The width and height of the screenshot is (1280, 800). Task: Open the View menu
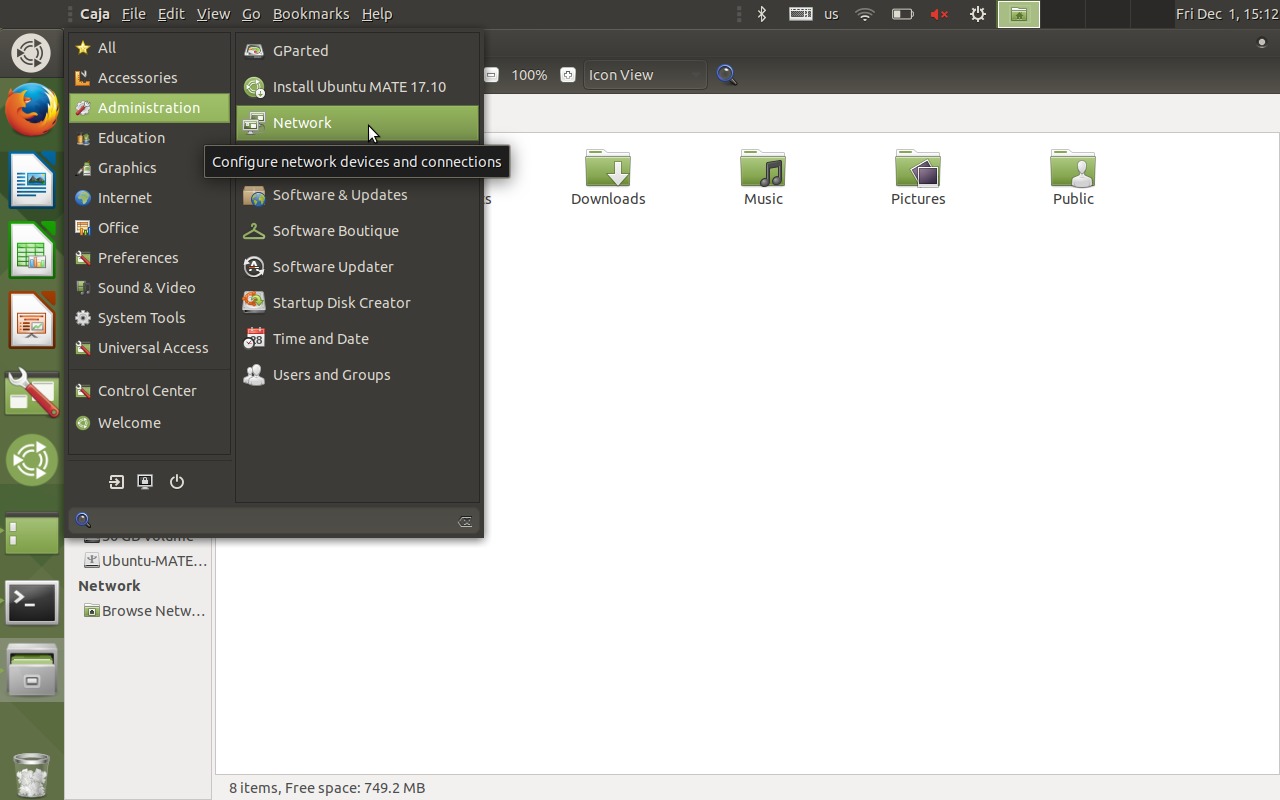point(213,14)
